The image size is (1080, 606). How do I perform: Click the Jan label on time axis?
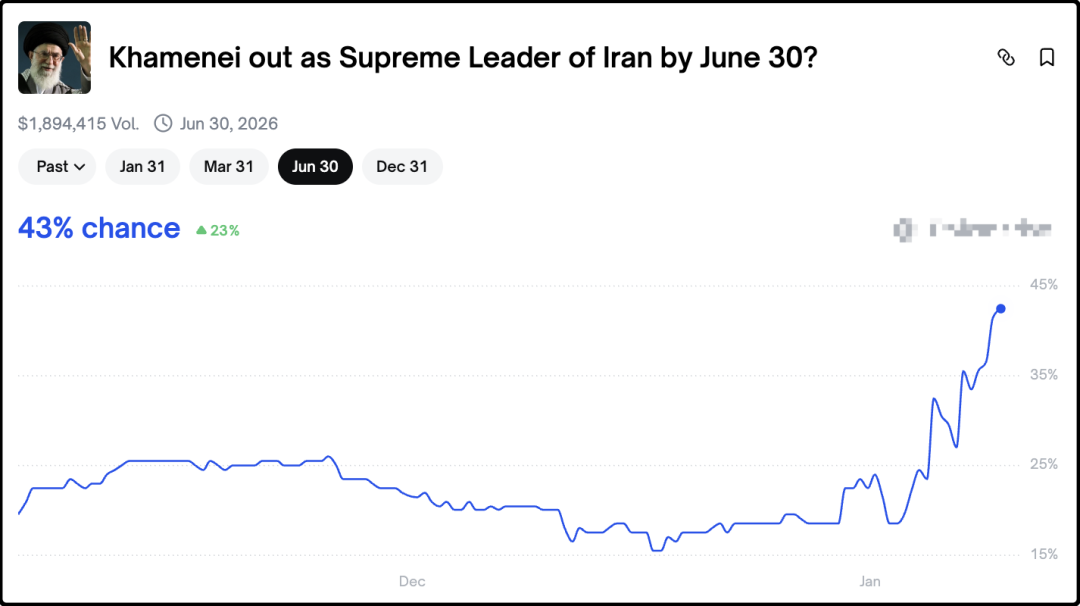[869, 581]
